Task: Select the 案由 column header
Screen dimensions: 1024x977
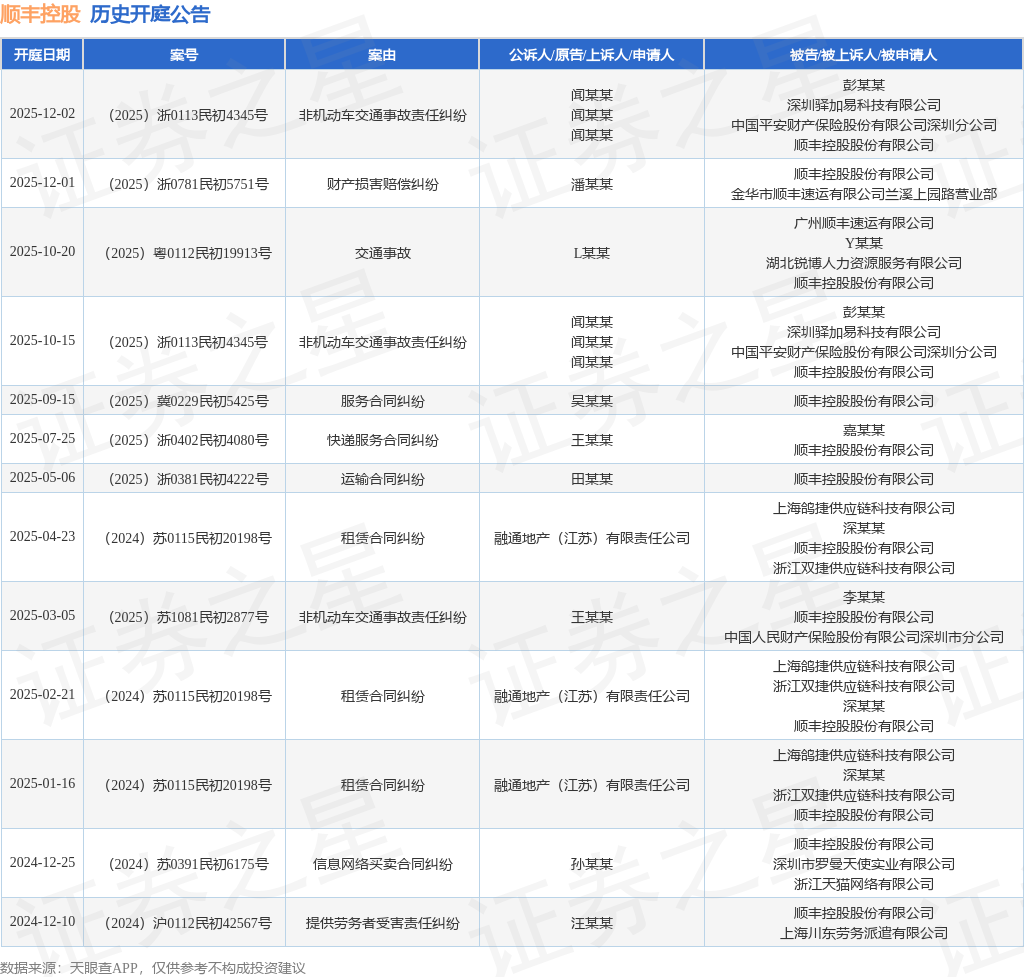Action: click(x=382, y=55)
